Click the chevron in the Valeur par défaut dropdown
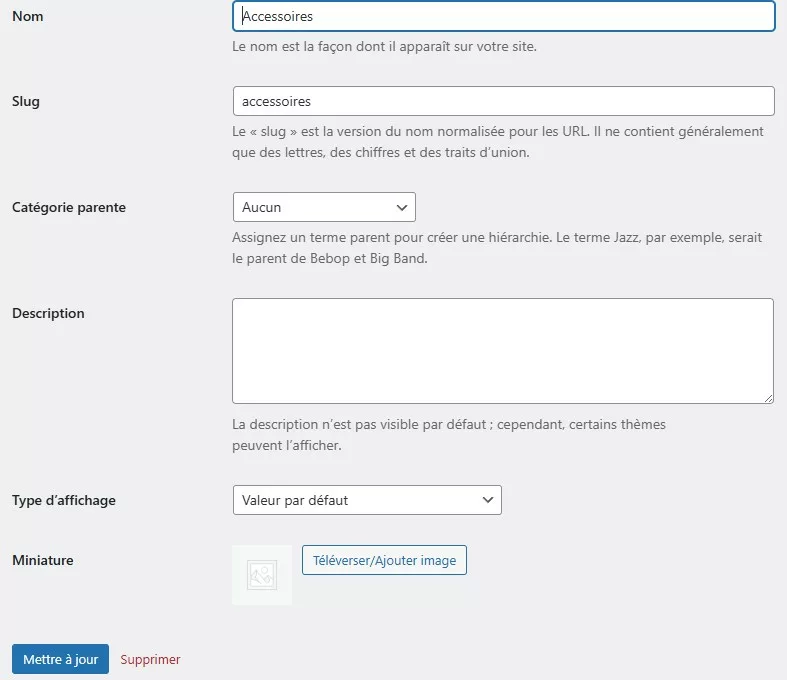The width and height of the screenshot is (787, 680). click(488, 500)
